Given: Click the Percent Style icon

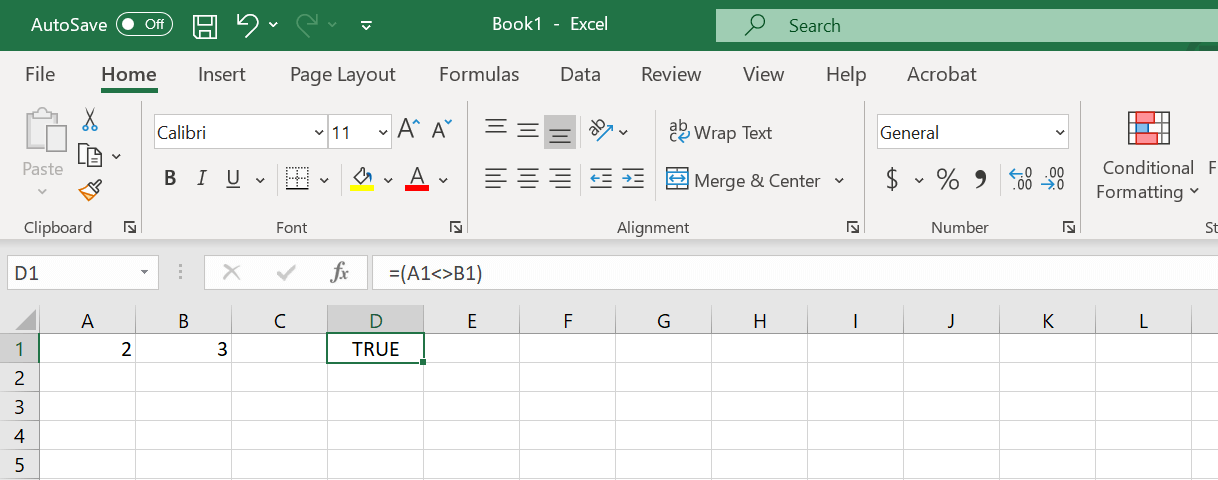Looking at the screenshot, I should click(x=947, y=180).
